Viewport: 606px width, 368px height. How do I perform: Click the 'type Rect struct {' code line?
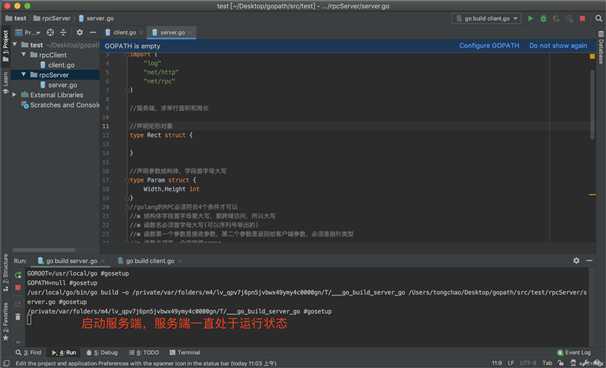click(160, 135)
